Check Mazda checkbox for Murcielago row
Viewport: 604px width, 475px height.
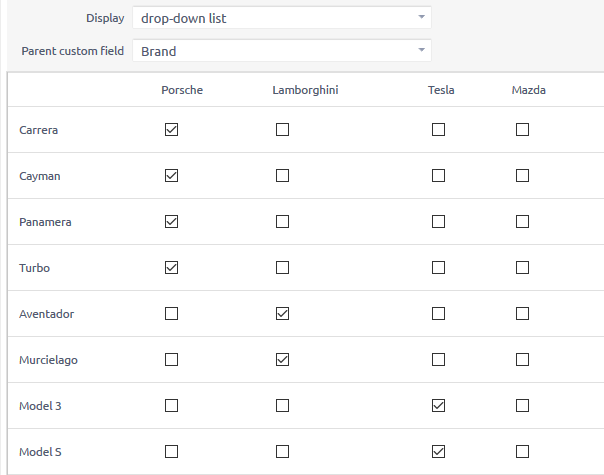522,360
